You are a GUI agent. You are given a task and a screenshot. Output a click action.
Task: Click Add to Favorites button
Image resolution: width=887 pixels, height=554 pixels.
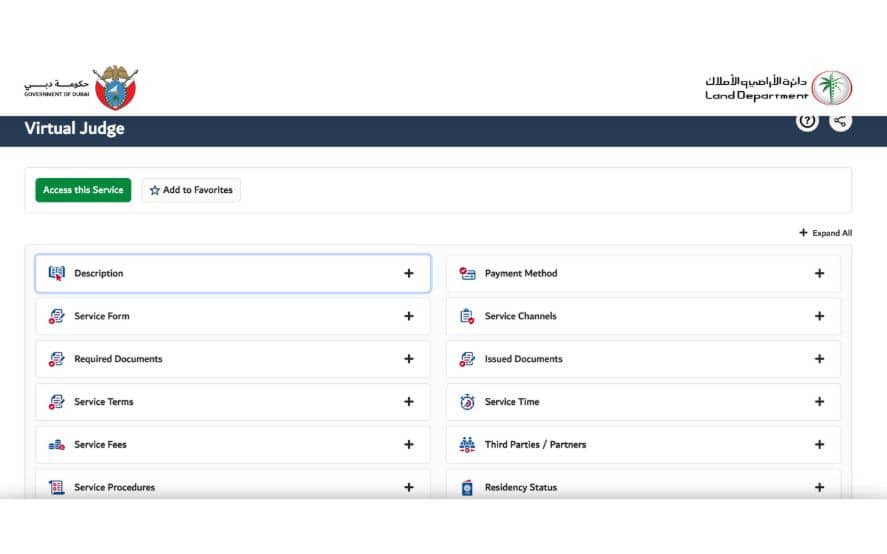pos(191,190)
